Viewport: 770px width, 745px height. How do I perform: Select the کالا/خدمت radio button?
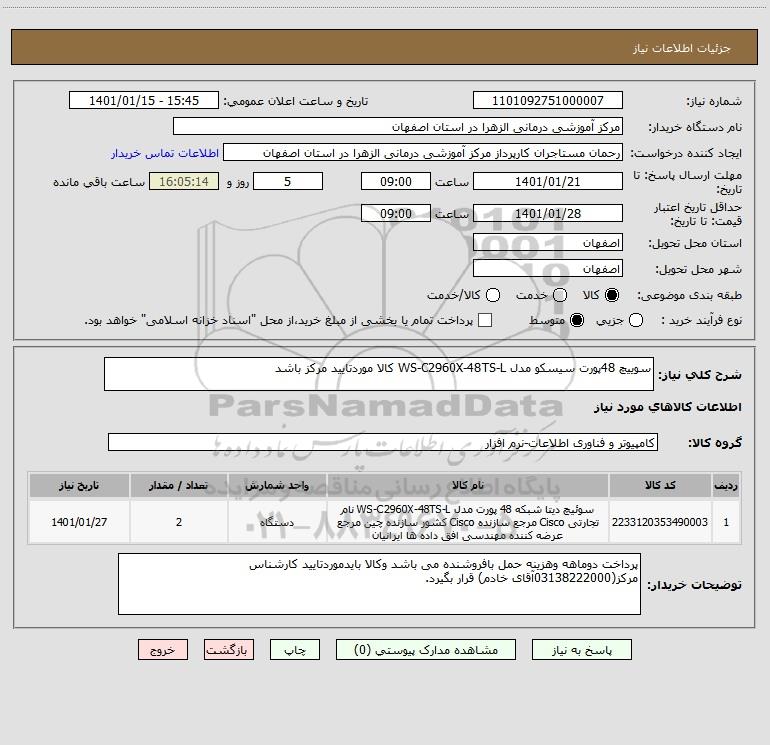click(493, 295)
